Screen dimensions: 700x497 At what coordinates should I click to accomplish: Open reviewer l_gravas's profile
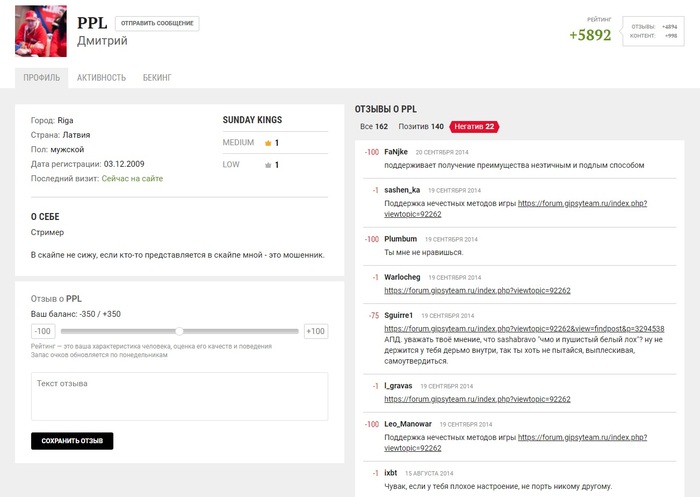tap(398, 386)
